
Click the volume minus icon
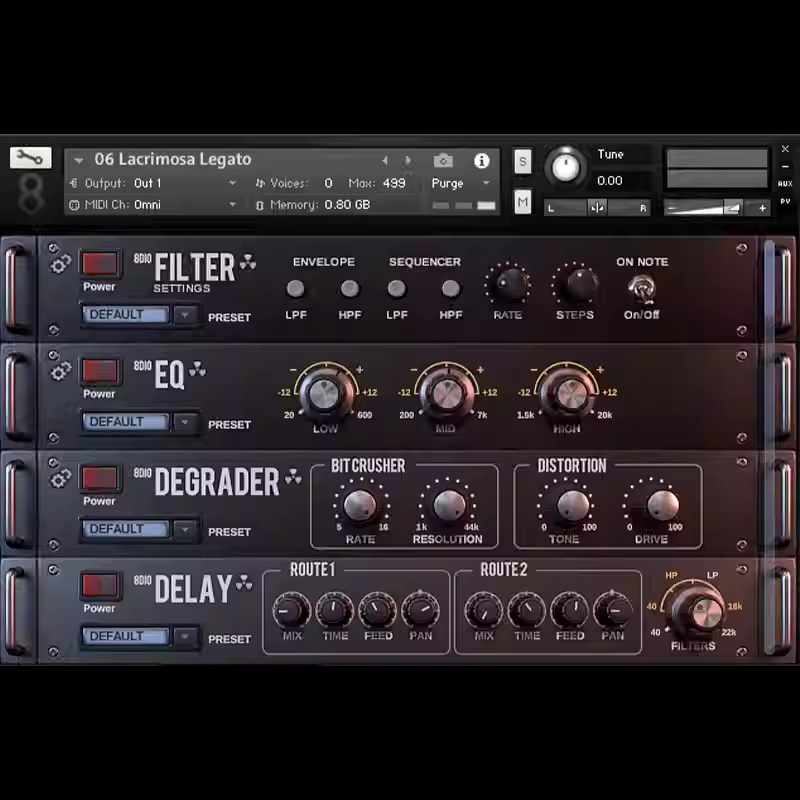pyautogui.click(x=671, y=208)
